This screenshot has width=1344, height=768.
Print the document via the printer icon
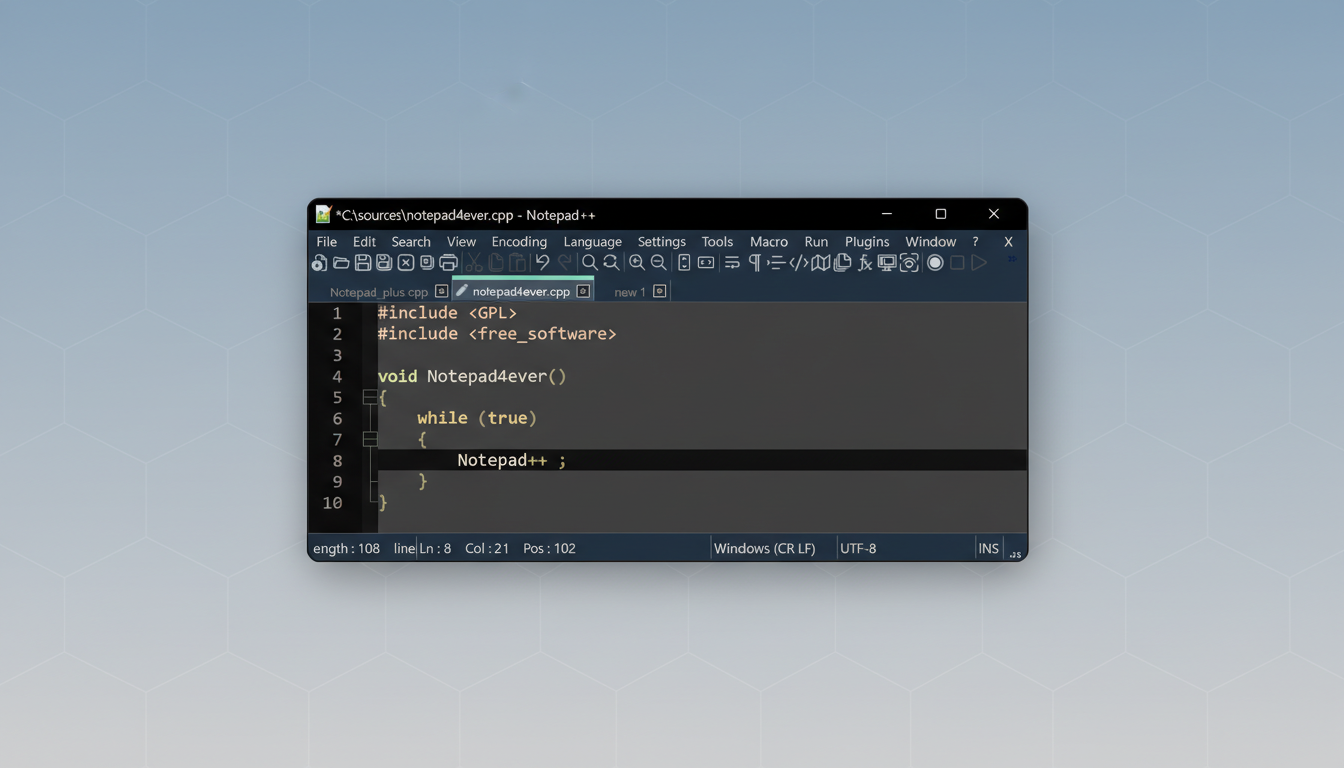(x=449, y=262)
